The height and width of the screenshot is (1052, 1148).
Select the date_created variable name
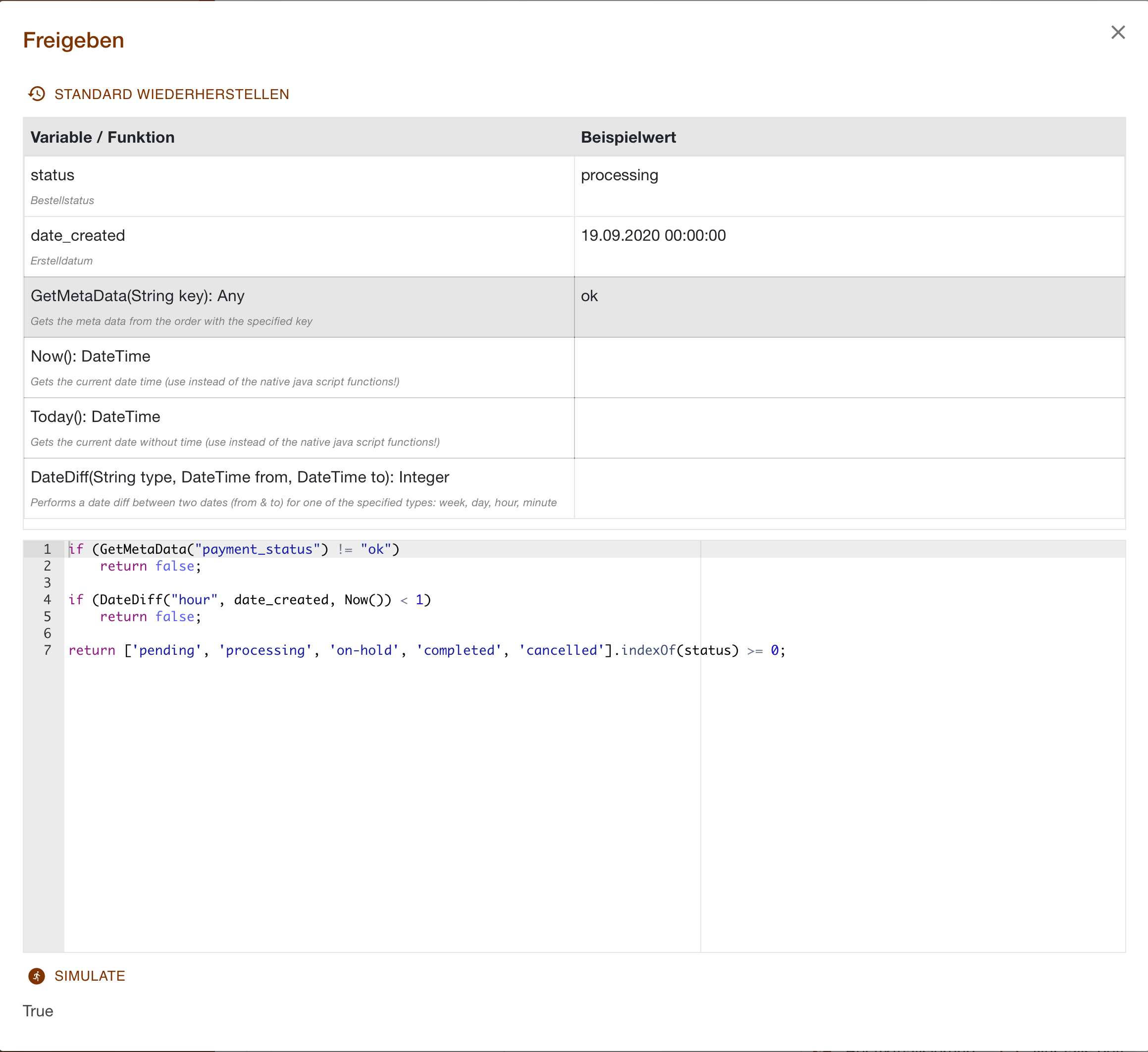78,235
